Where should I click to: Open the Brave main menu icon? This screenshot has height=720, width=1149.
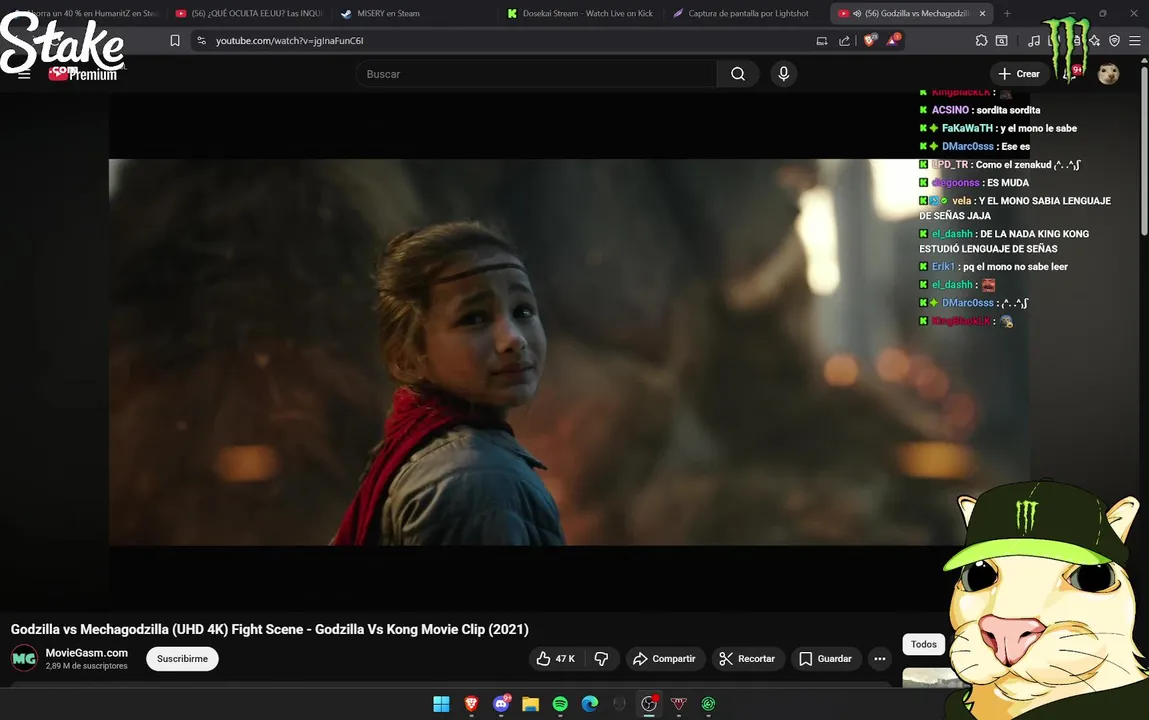1134,41
